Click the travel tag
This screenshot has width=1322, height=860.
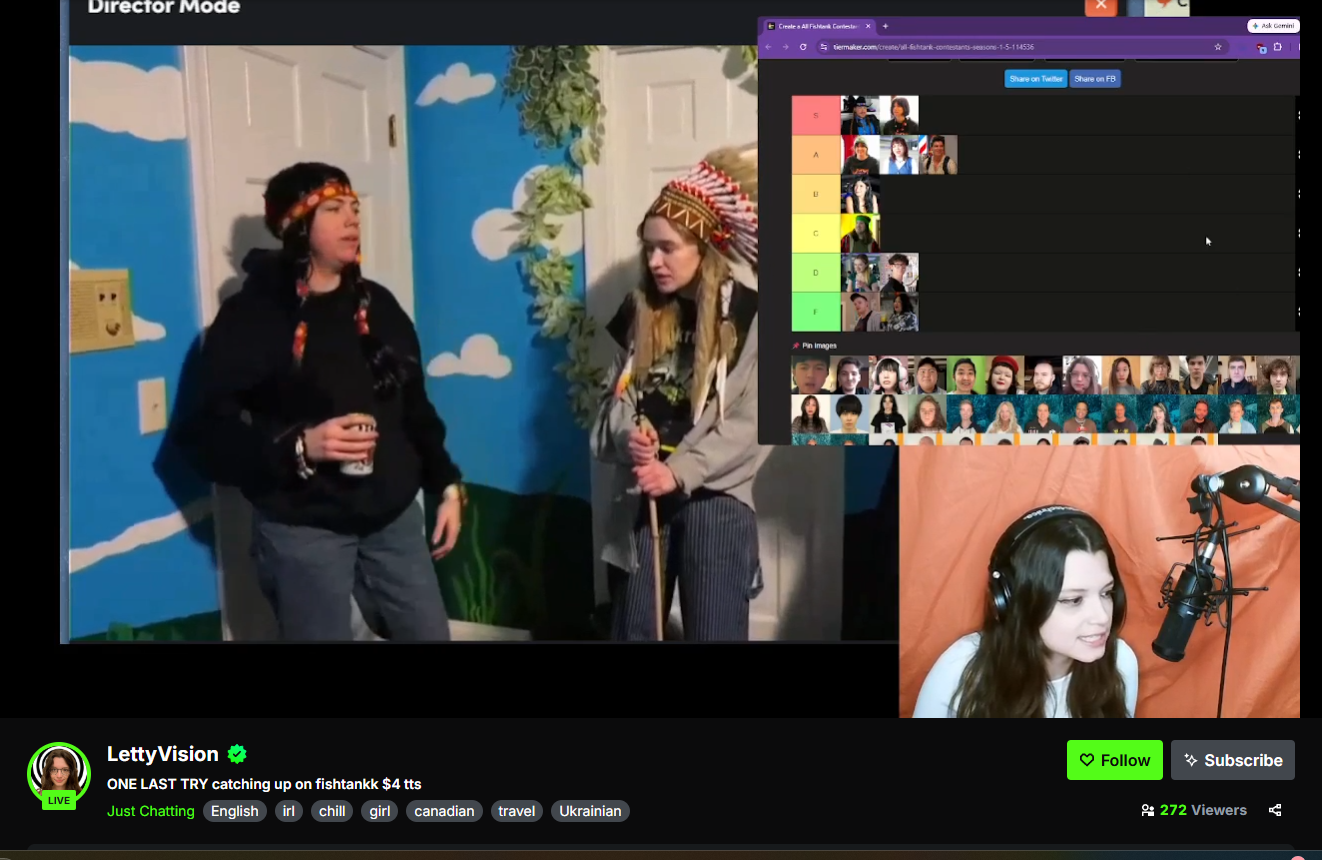[x=517, y=811]
